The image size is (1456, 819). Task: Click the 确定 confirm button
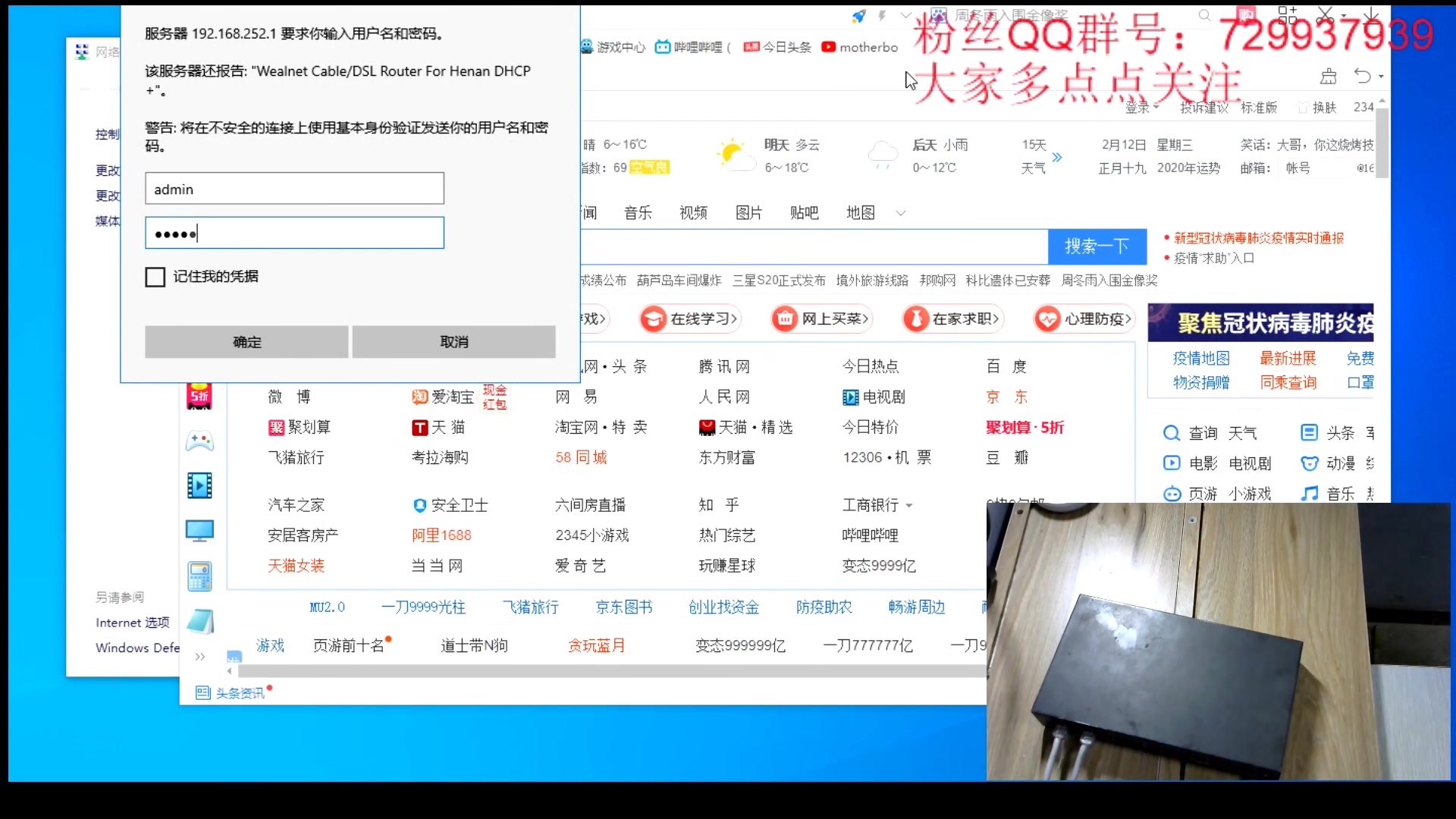(x=247, y=341)
